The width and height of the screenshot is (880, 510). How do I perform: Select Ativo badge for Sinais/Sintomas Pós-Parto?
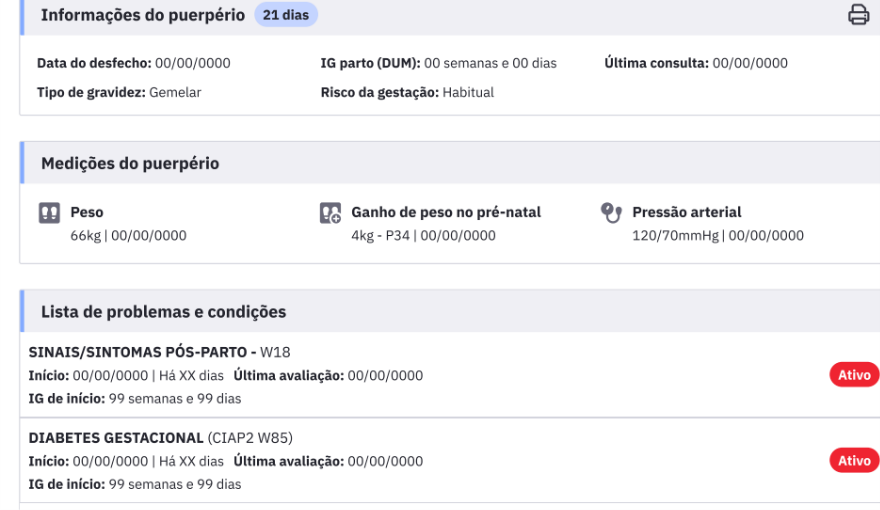[x=854, y=375]
